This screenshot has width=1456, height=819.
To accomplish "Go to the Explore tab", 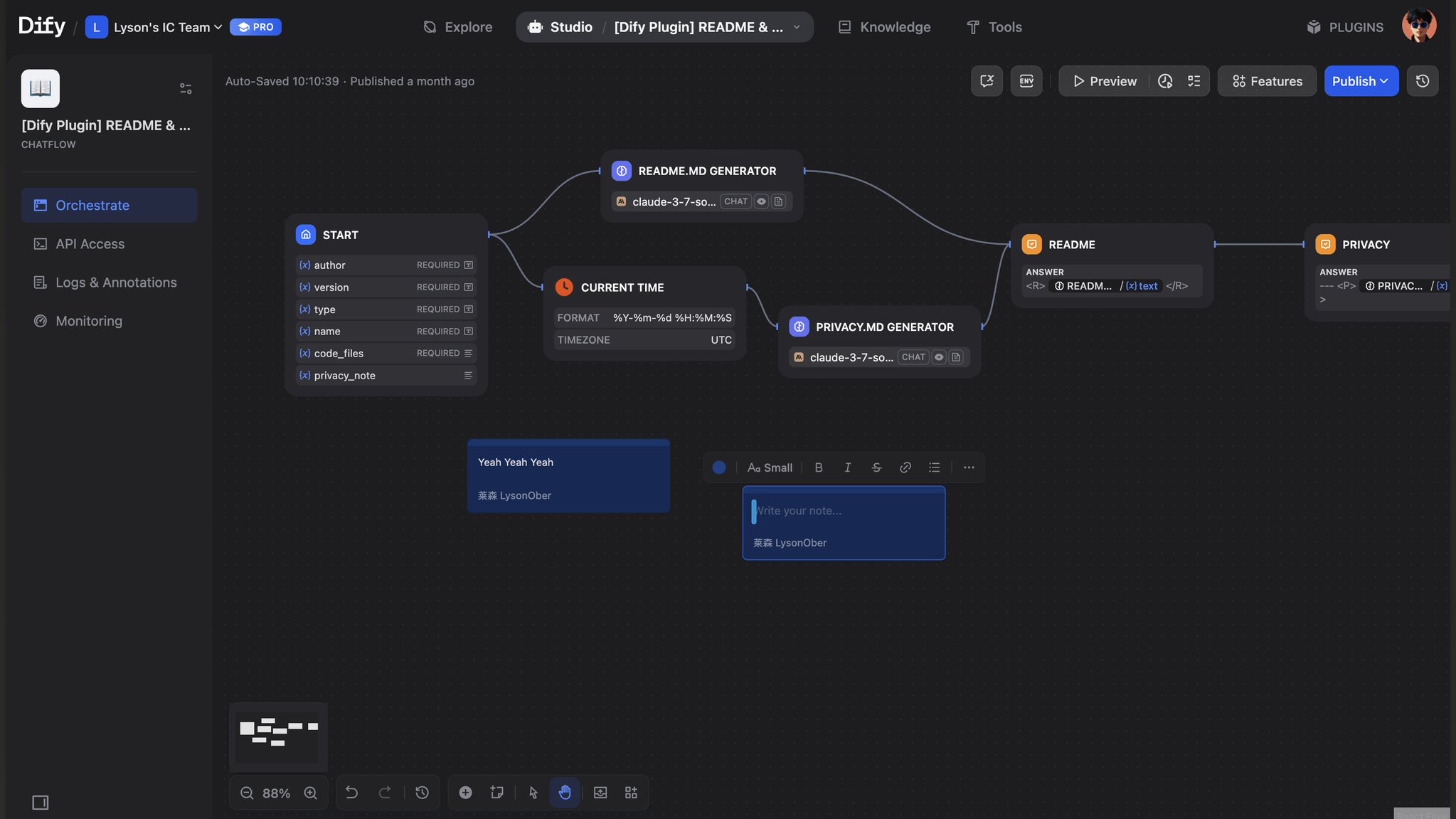I will point(458,27).
